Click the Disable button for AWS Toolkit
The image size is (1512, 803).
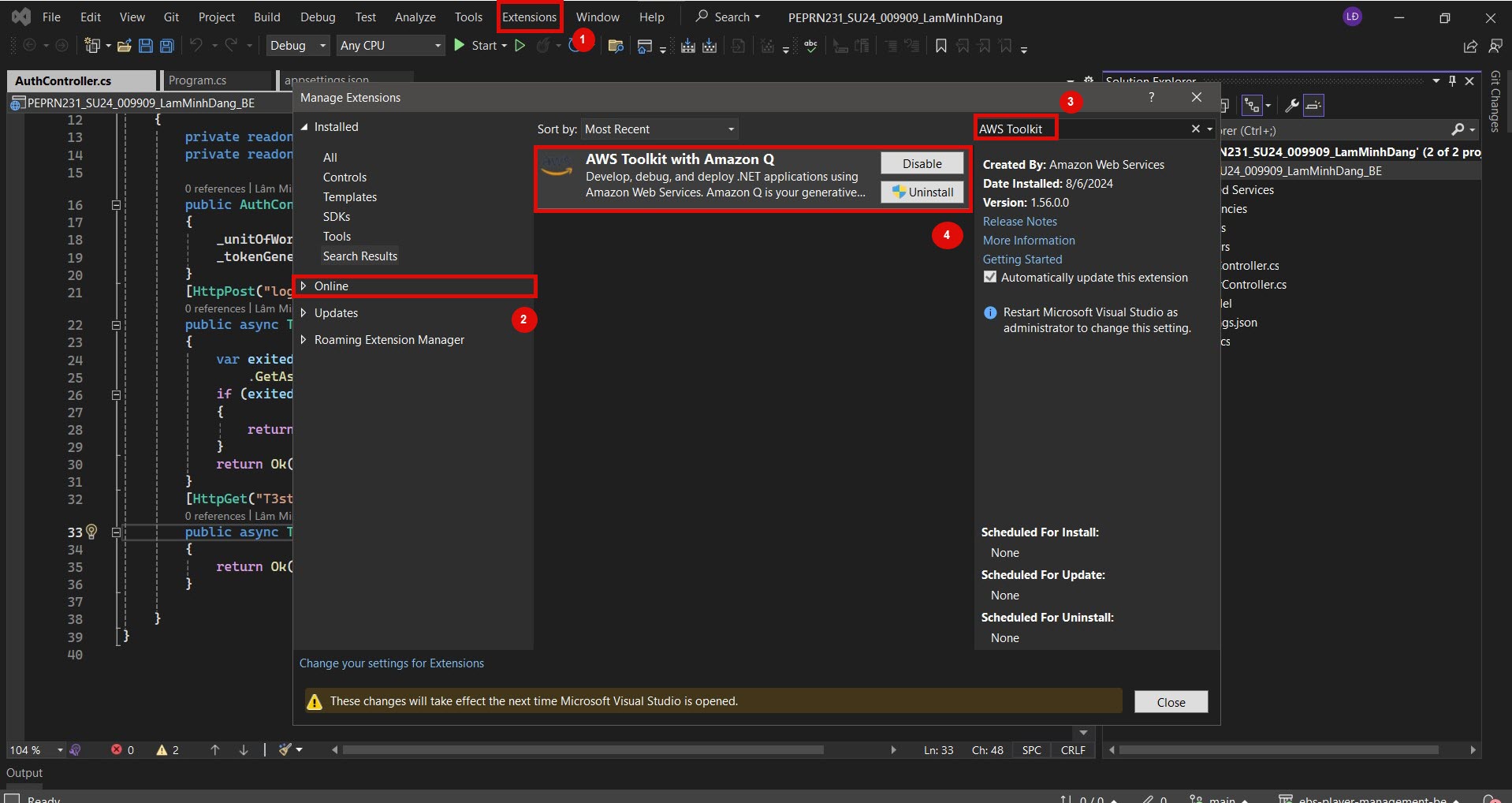[922, 163]
